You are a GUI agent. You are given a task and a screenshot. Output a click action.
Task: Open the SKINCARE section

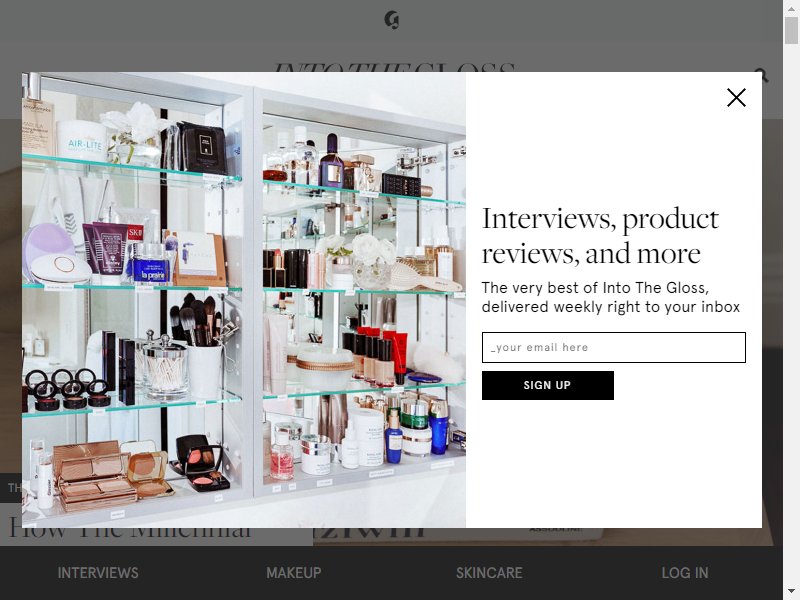489,573
